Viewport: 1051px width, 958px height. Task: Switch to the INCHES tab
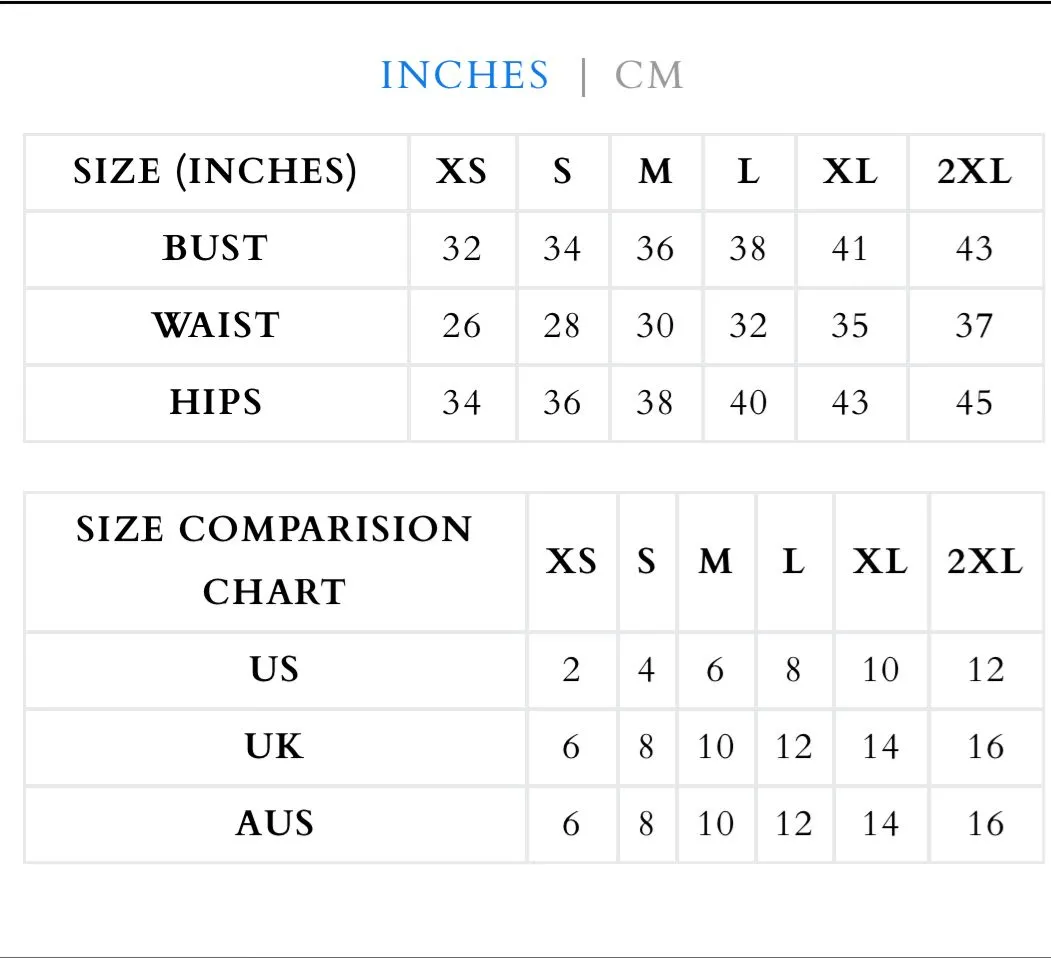pos(465,74)
